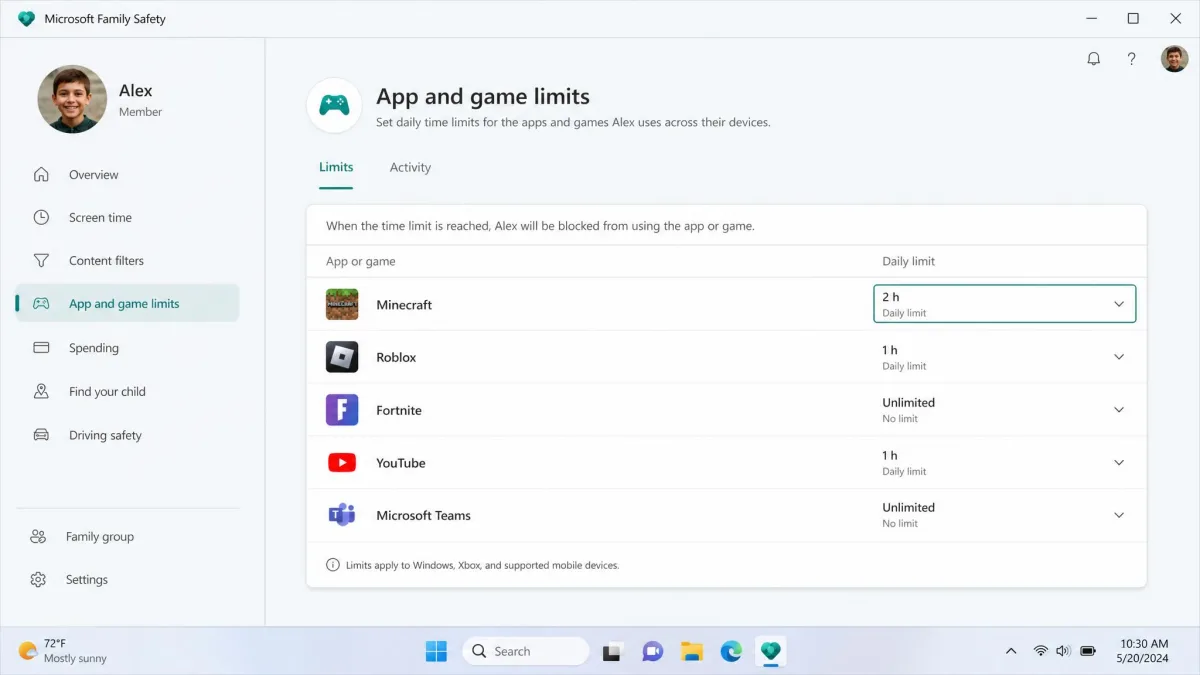Show hidden icons chevron in system tray
Image resolution: width=1200 pixels, height=675 pixels.
click(1011, 651)
